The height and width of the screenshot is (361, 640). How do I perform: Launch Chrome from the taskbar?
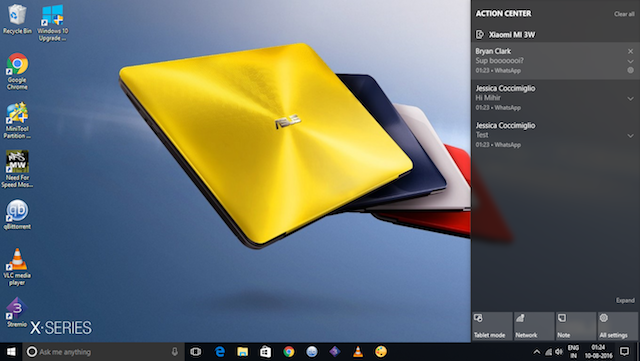point(289,352)
